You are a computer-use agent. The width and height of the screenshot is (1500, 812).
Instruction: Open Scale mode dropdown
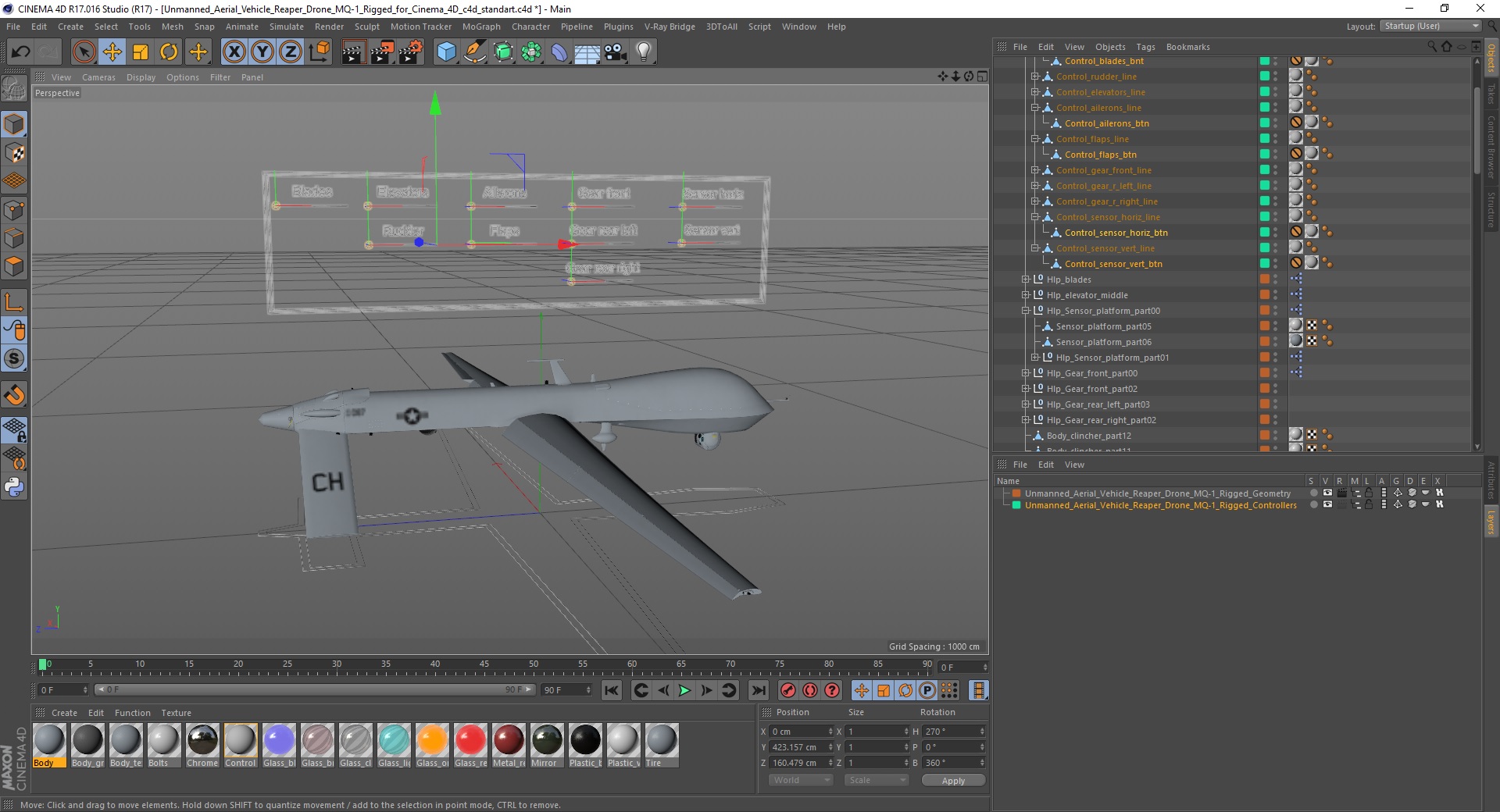877,780
